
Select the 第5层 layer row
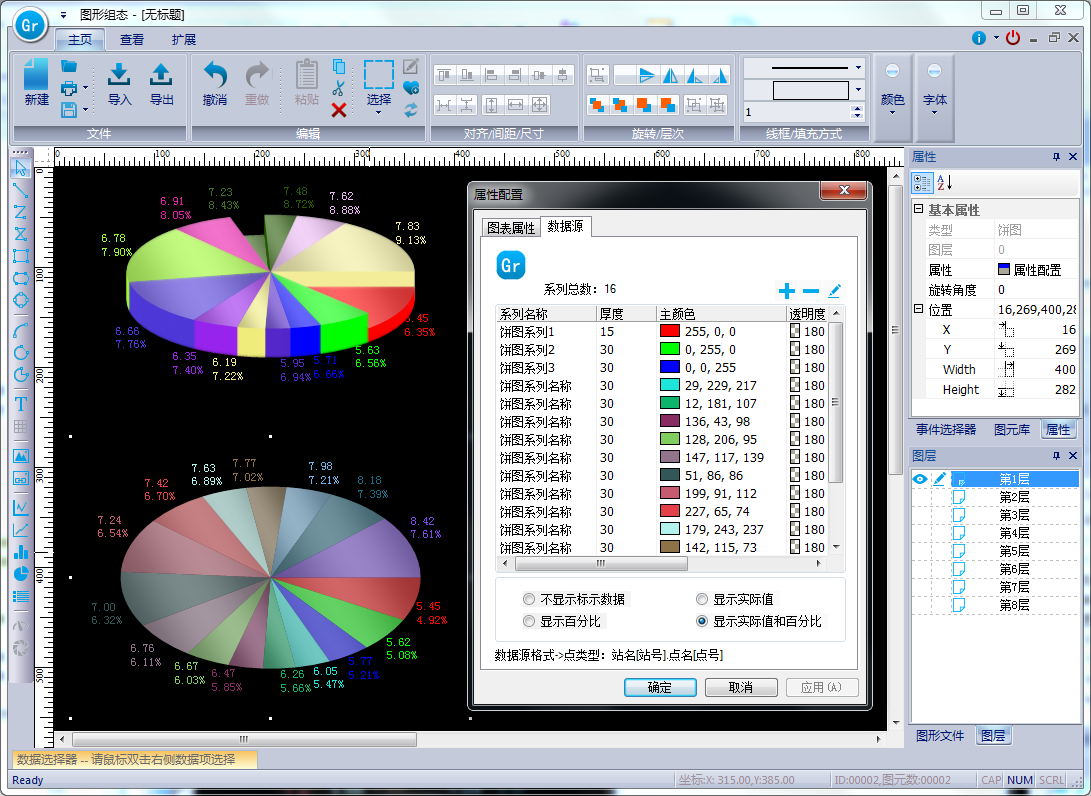(995, 551)
